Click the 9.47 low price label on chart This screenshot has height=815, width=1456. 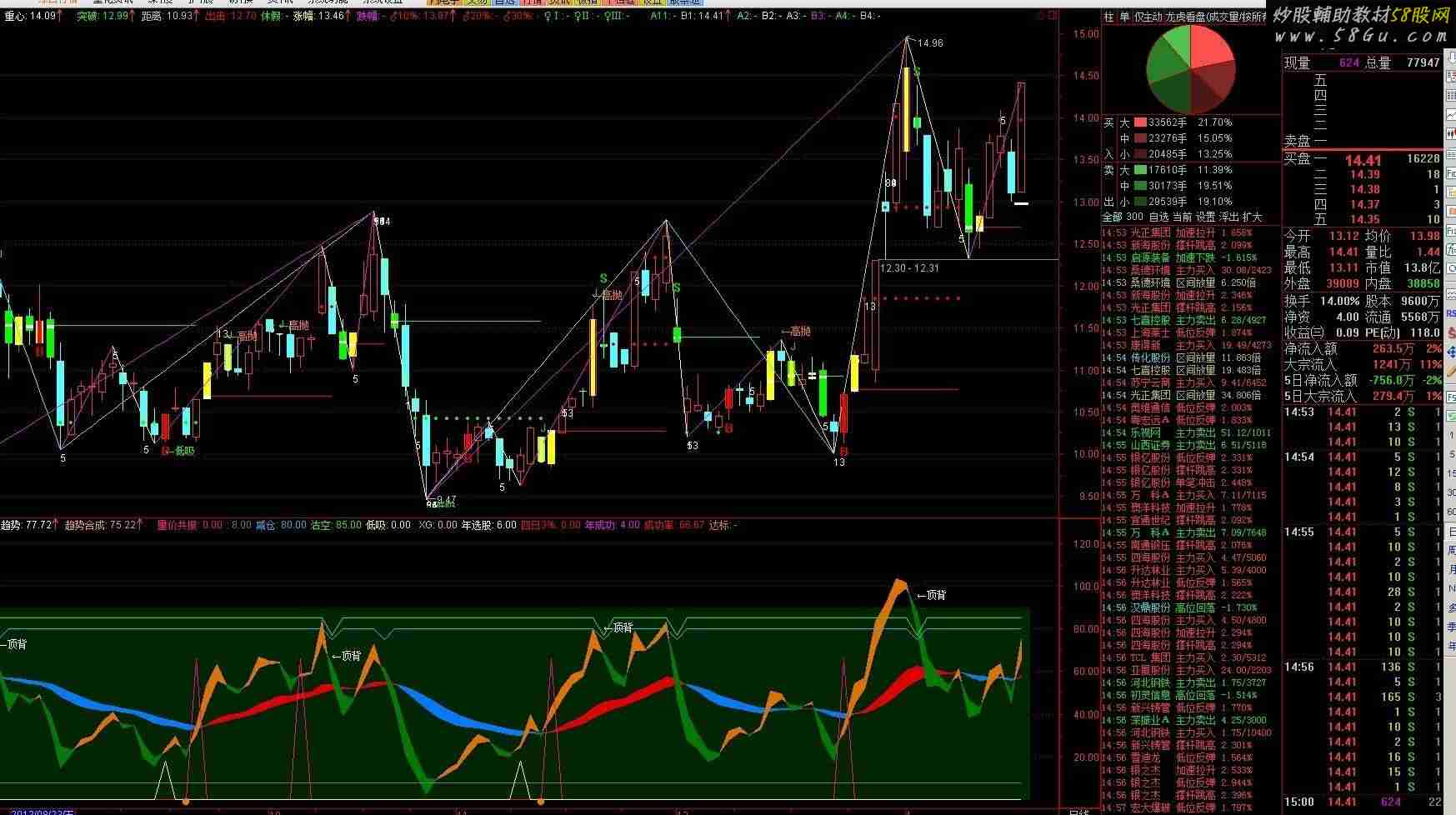[446, 499]
